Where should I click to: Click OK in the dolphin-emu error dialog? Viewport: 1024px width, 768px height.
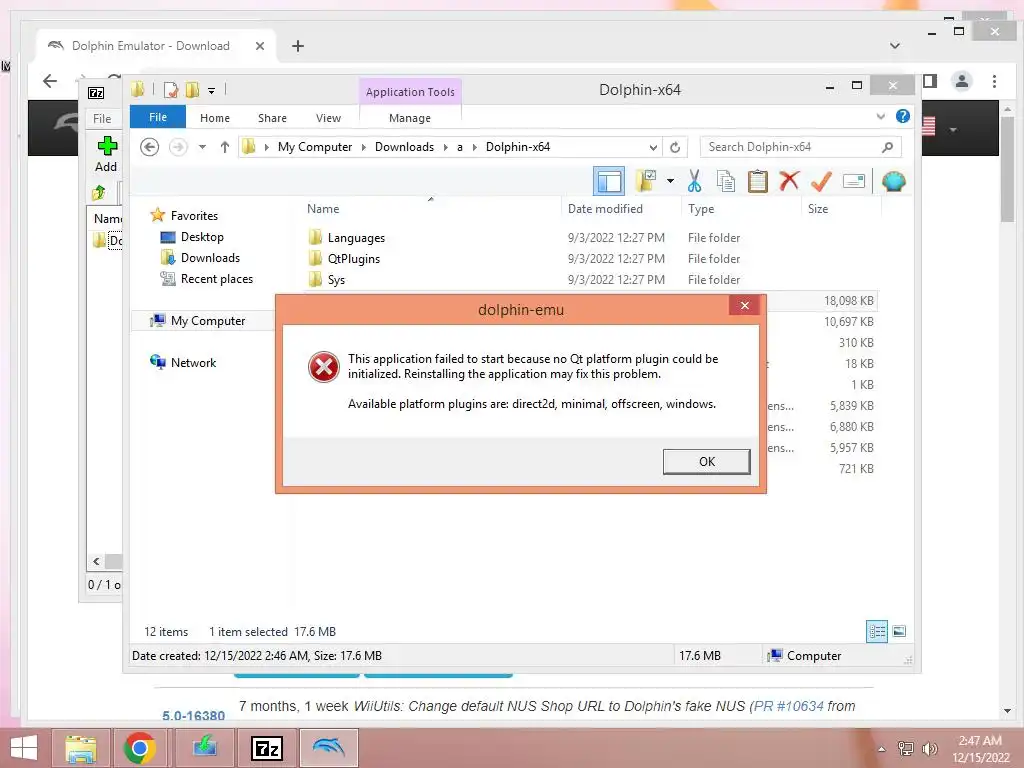(x=706, y=462)
